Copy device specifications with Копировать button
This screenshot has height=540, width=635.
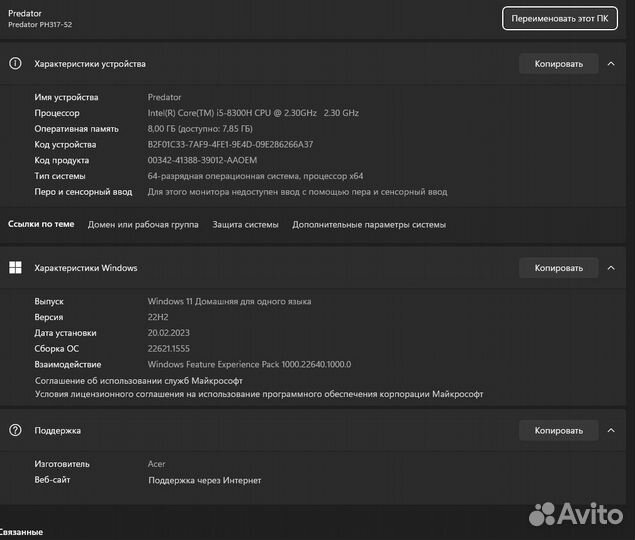click(558, 64)
